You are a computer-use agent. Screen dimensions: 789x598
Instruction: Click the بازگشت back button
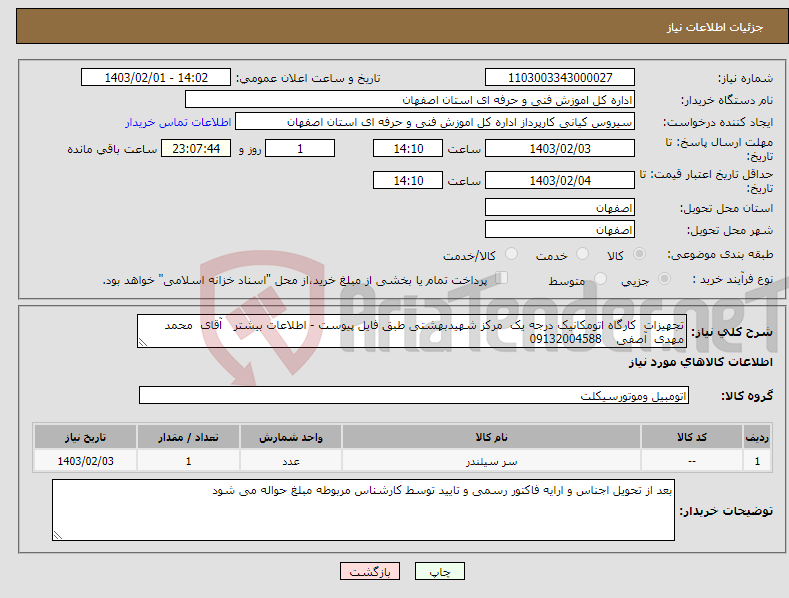[x=370, y=571]
